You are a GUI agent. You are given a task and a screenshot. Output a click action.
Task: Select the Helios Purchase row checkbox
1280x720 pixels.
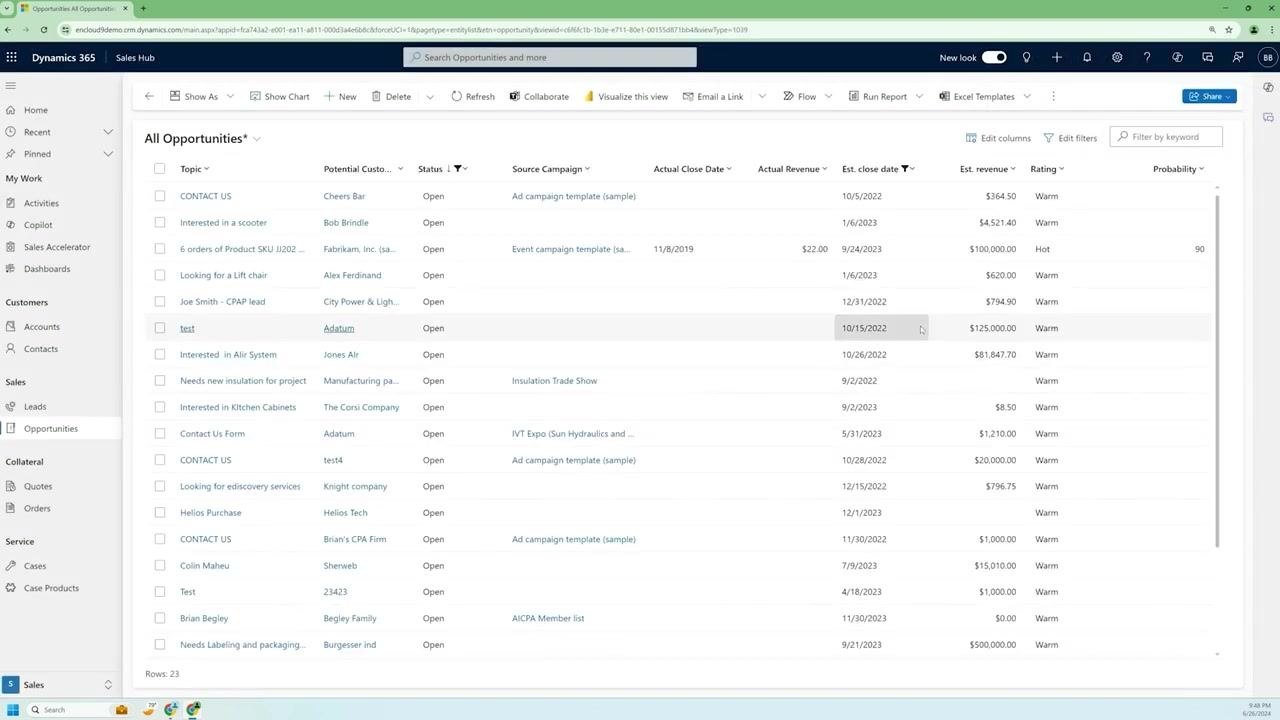pos(160,513)
